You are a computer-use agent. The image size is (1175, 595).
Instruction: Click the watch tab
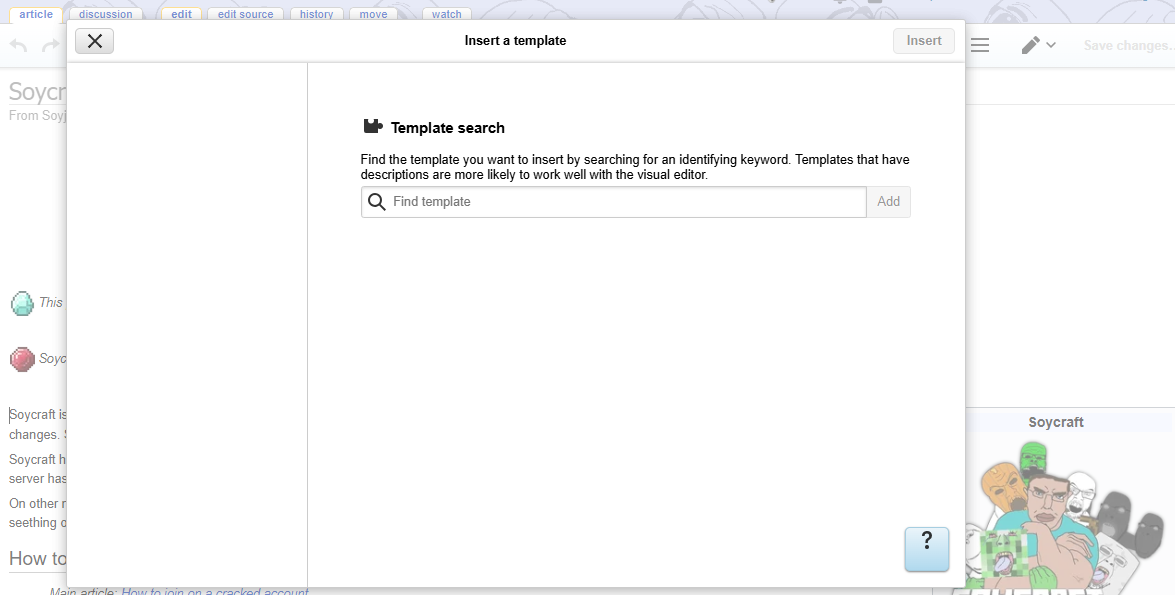pos(446,14)
